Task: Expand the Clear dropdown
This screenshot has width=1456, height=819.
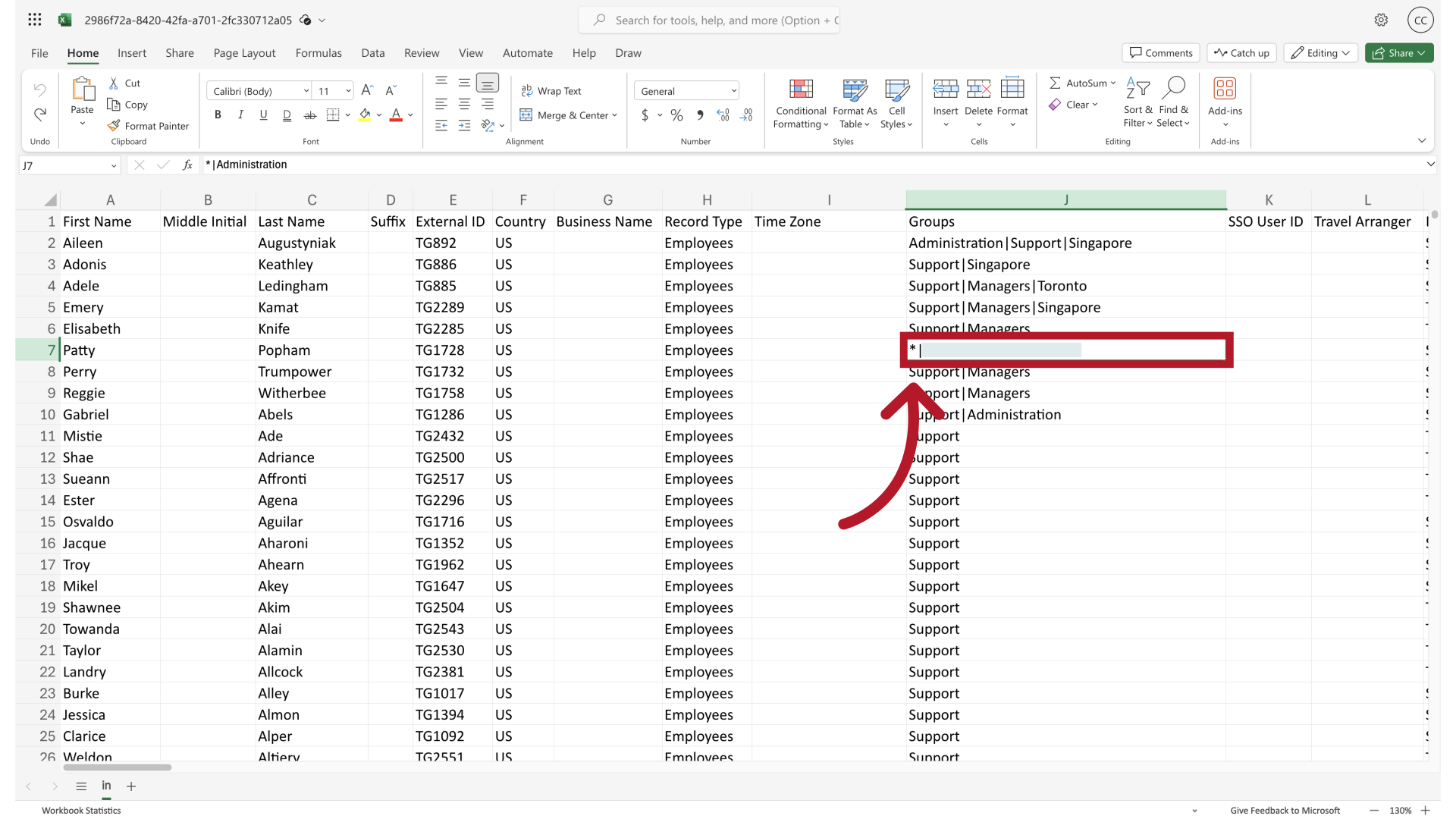Action: coord(1095,105)
